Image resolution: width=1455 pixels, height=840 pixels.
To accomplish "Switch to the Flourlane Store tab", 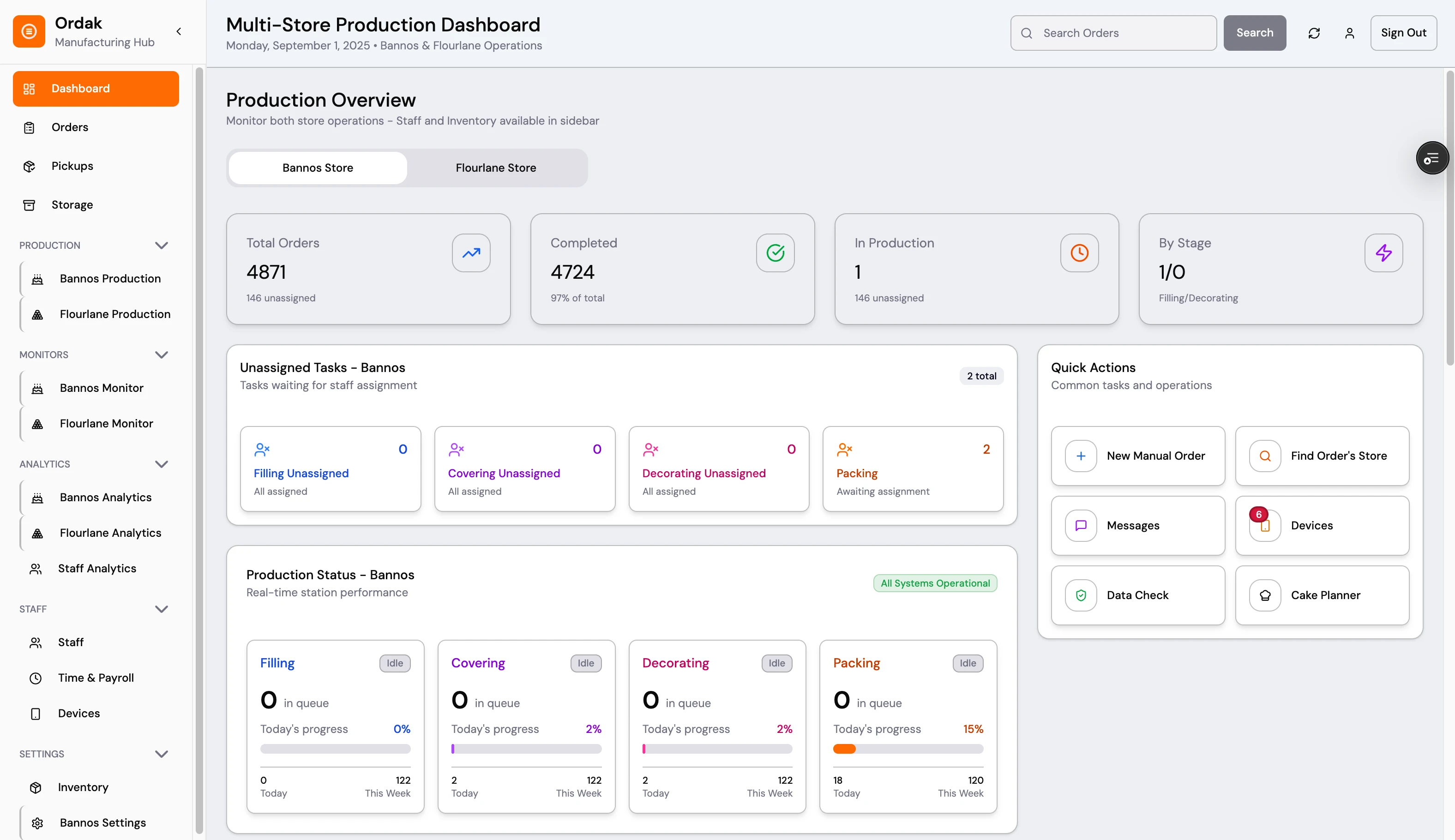I will [x=496, y=168].
